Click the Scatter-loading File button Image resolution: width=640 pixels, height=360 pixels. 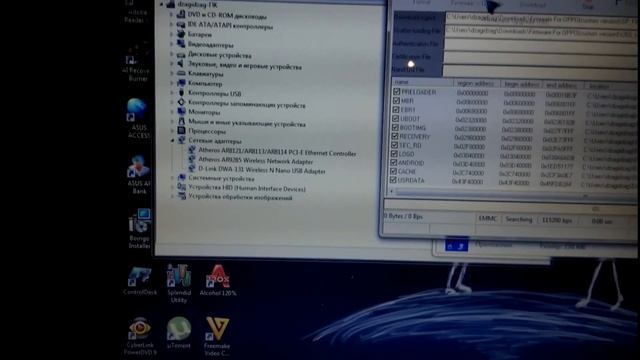418,31
